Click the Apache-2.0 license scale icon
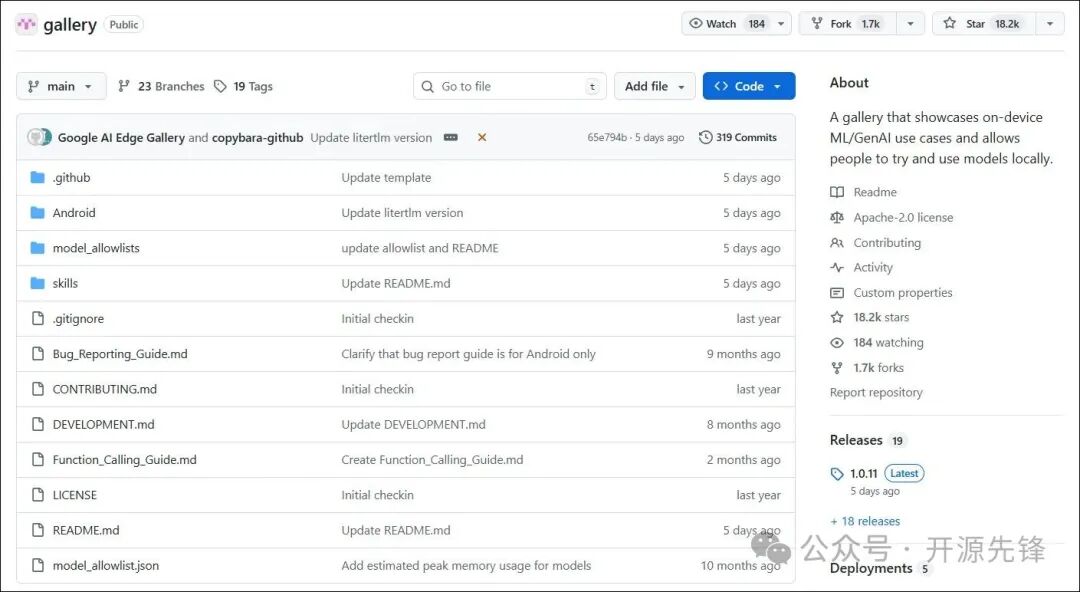The width and height of the screenshot is (1080, 592). point(837,217)
